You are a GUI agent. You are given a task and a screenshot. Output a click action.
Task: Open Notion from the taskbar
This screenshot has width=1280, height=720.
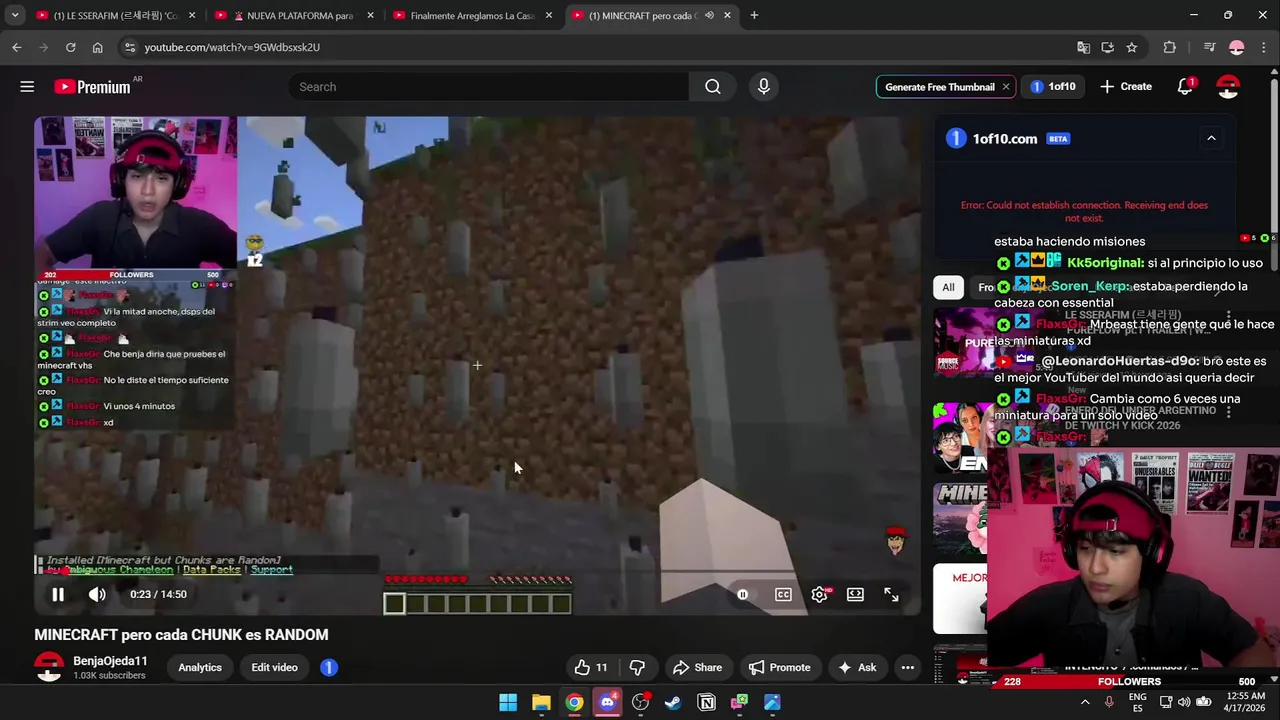(x=706, y=702)
